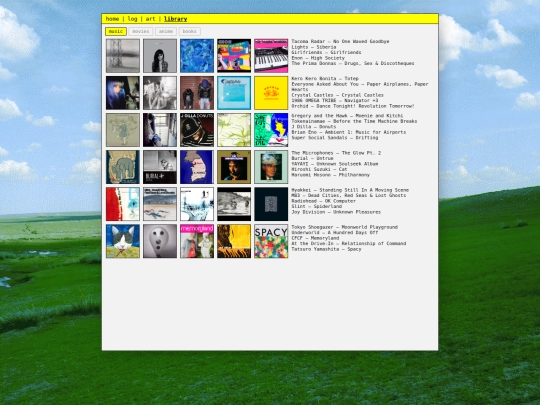Open Super Social Sandals Drifting cover
Viewport: 540px width, 405px height.
(271, 130)
